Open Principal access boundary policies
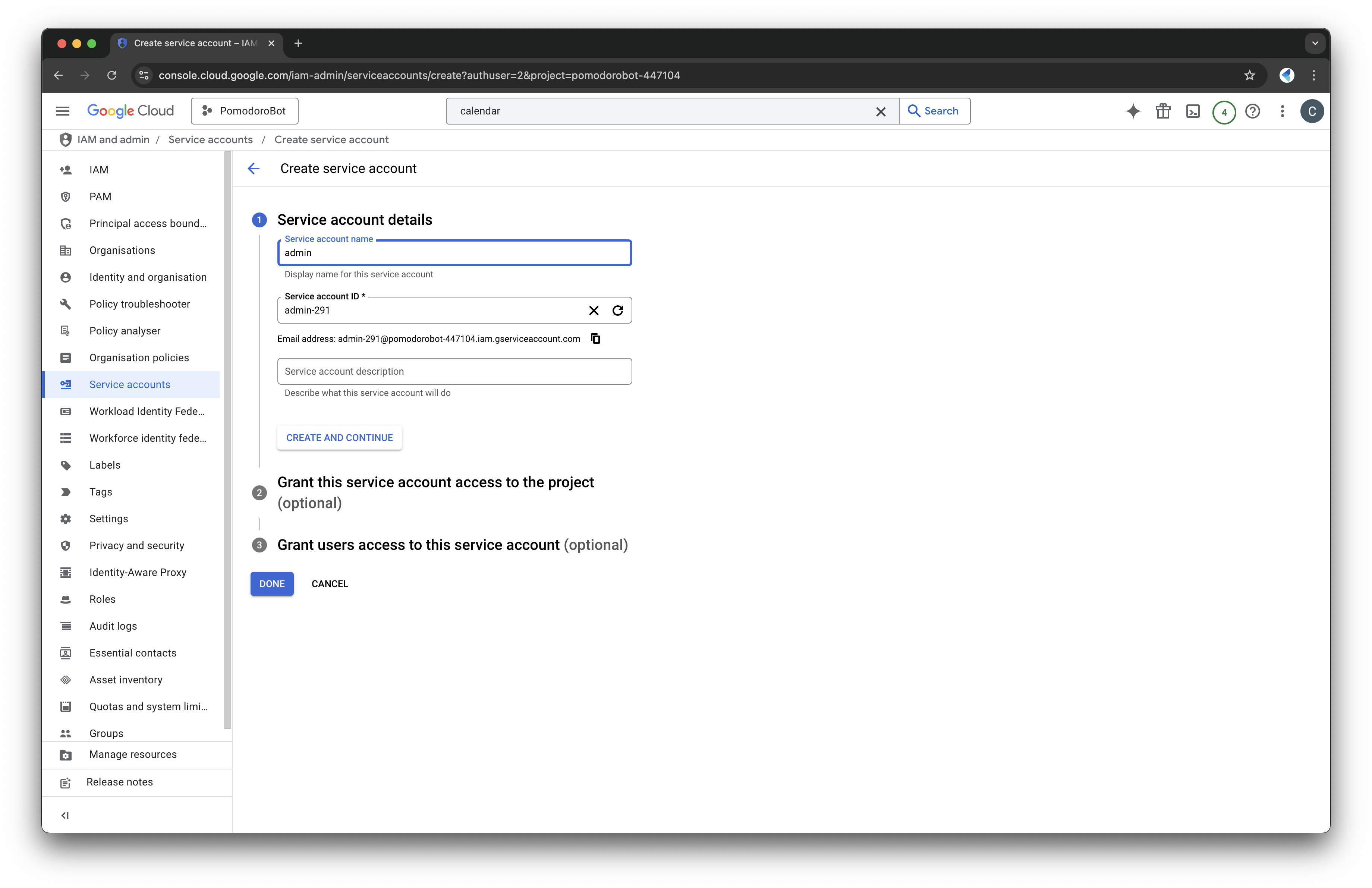 131,223
